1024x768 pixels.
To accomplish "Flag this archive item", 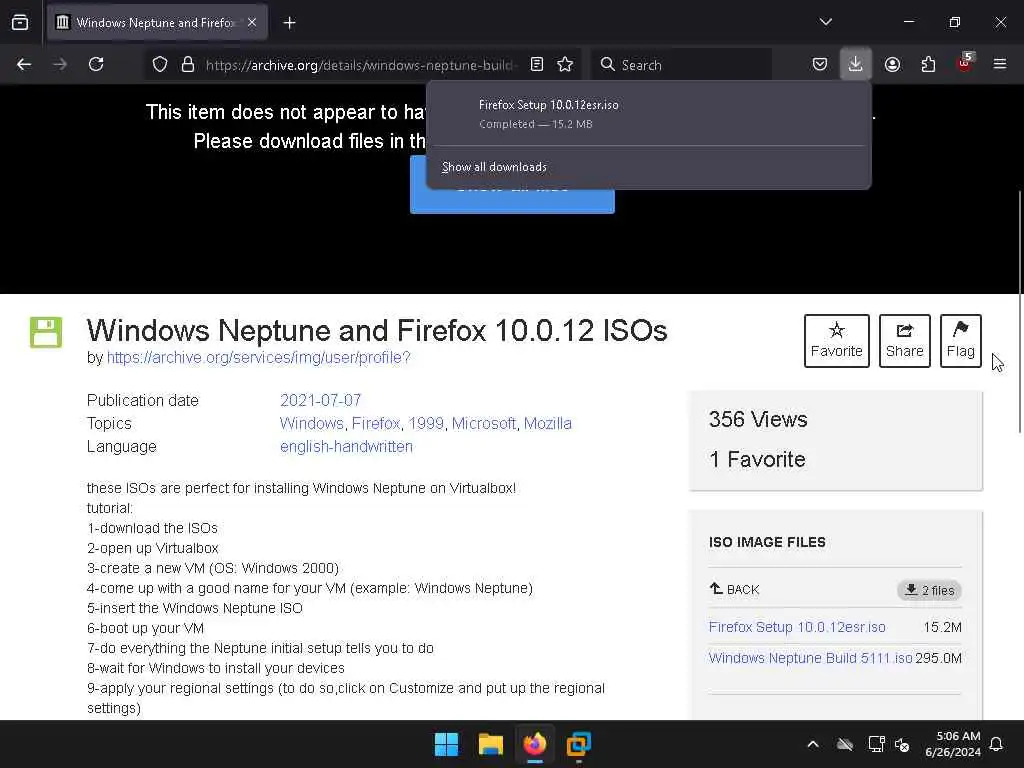I will coord(961,341).
